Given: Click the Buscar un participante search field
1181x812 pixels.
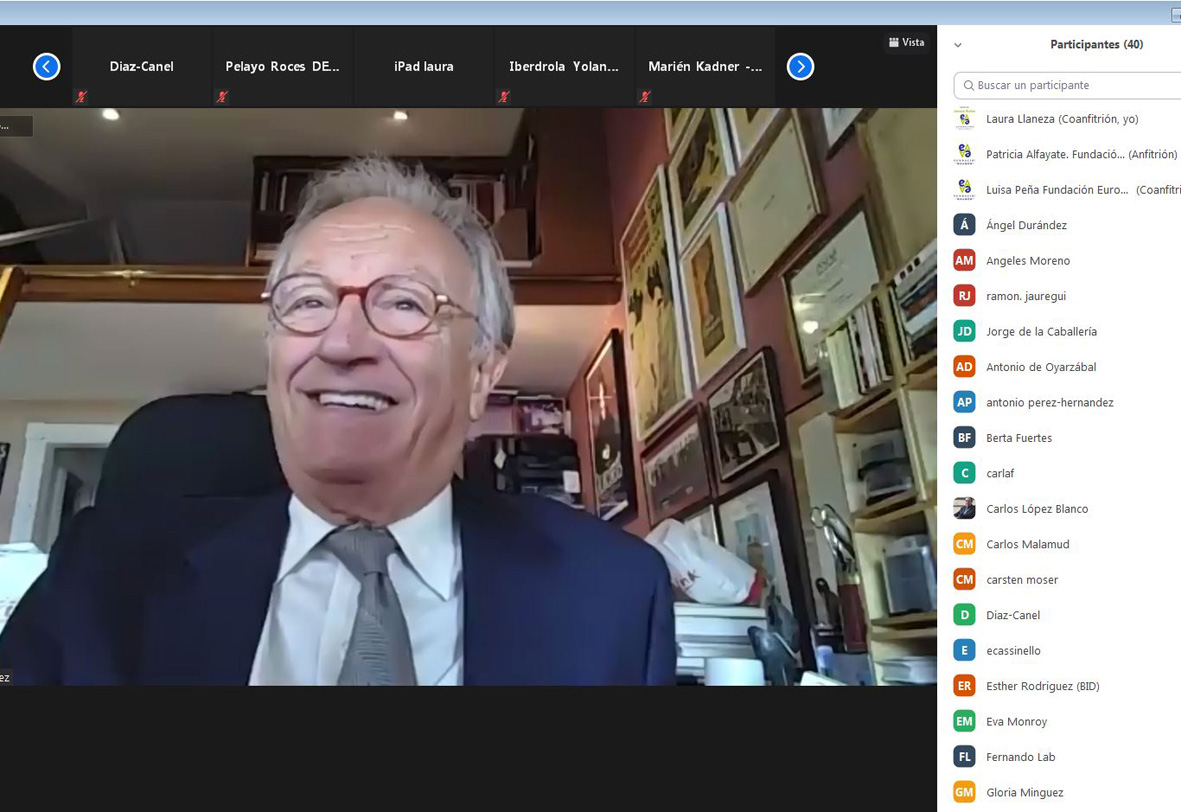Looking at the screenshot, I should [x=1070, y=86].
